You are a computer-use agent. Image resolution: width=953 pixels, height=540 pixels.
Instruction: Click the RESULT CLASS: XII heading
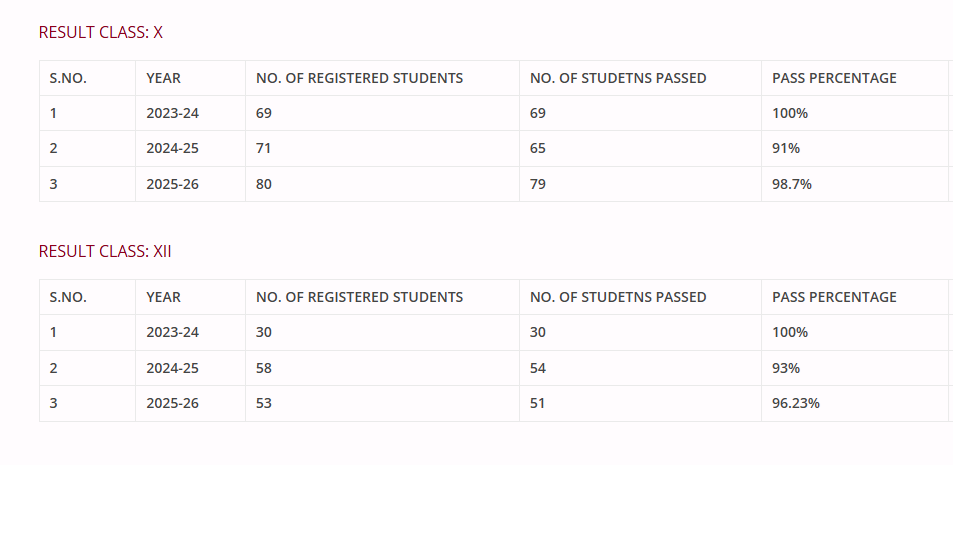click(x=105, y=251)
